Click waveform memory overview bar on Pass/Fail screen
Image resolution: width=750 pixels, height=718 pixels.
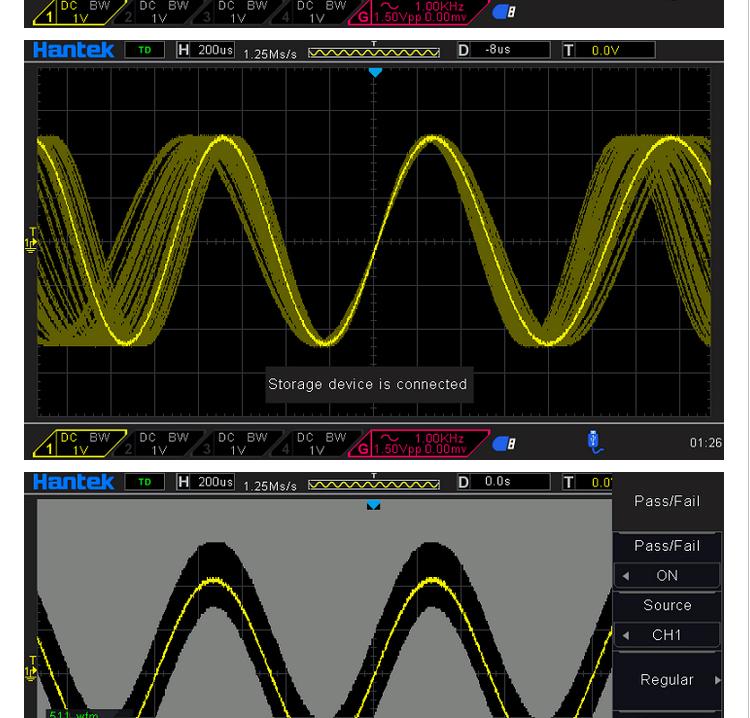click(374, 484)
